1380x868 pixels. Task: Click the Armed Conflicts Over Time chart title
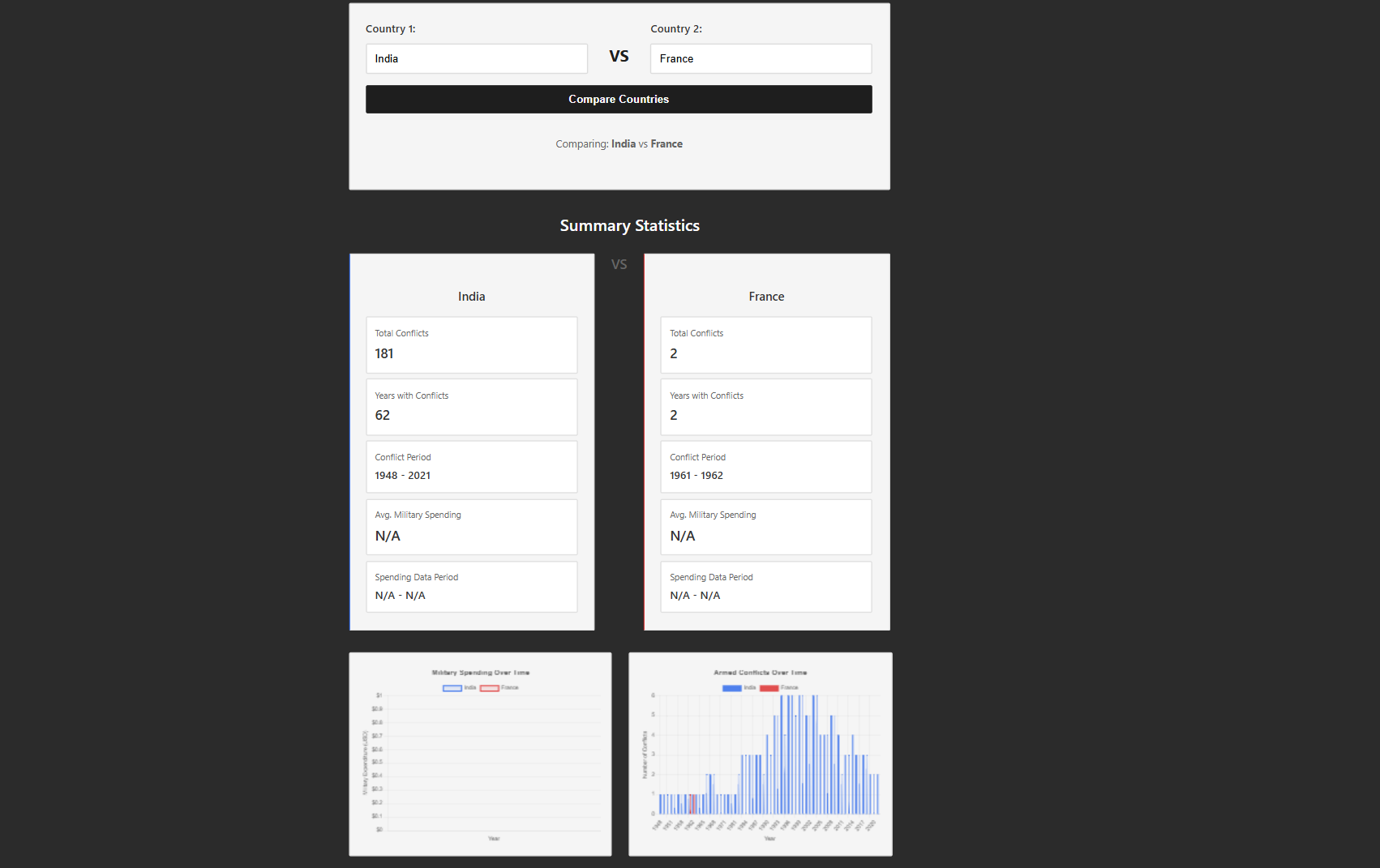point(760,673)
